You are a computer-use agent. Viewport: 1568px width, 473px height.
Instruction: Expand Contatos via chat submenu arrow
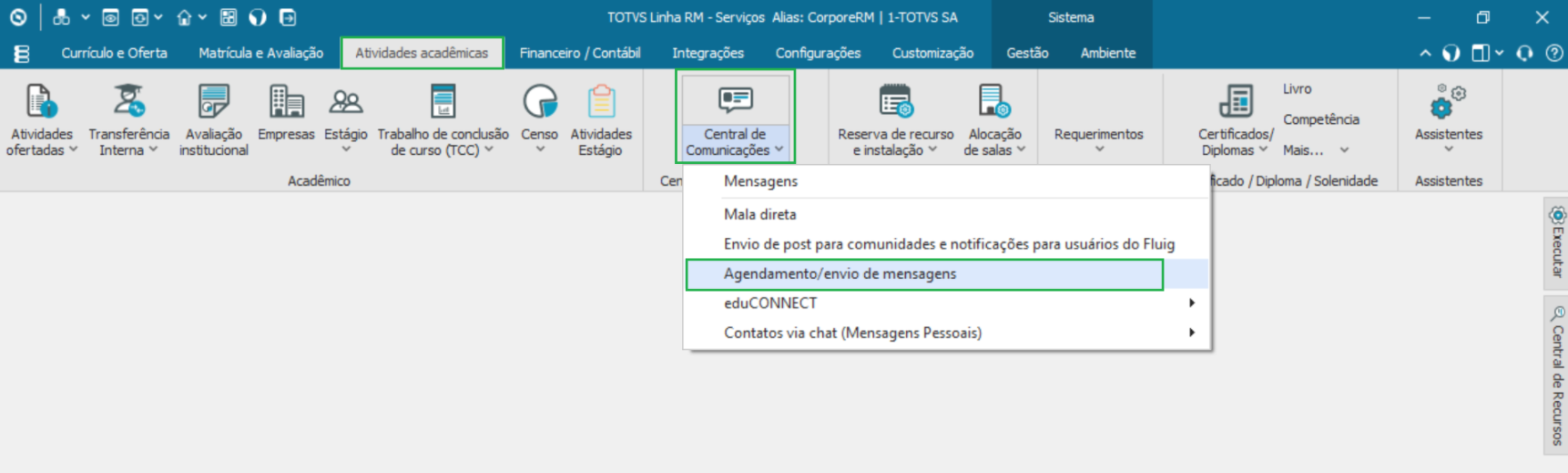click(x=1191, y=333)
